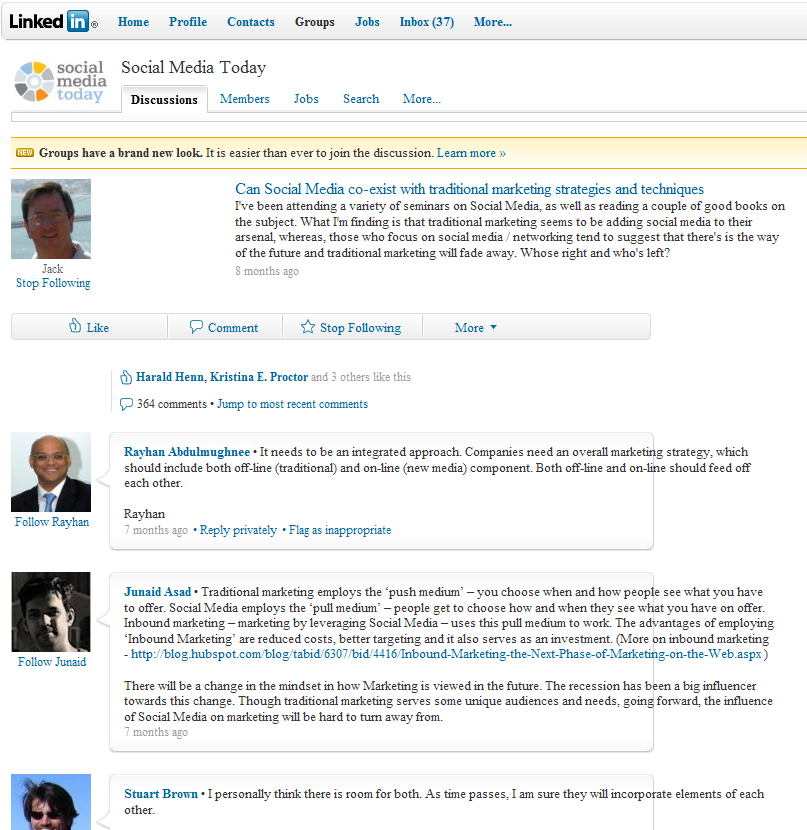Open Jobs in the top navigation bar
Viewport: 807px width, 830px height.
[x=367, y=22]
